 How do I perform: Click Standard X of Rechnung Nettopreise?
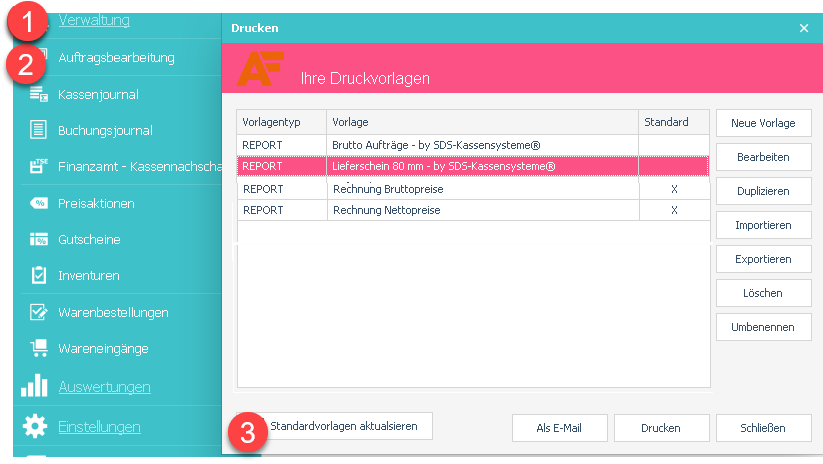[674, 210]
